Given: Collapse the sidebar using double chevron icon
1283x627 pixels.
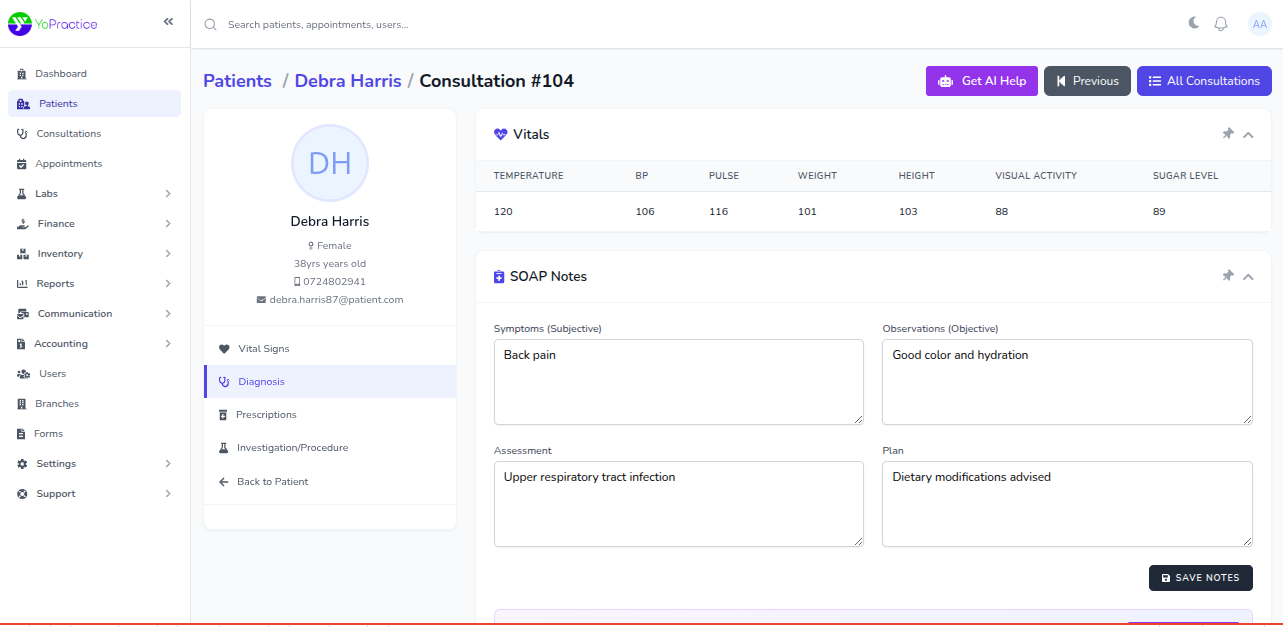Looking at the screenshot, I should [168, 22].
